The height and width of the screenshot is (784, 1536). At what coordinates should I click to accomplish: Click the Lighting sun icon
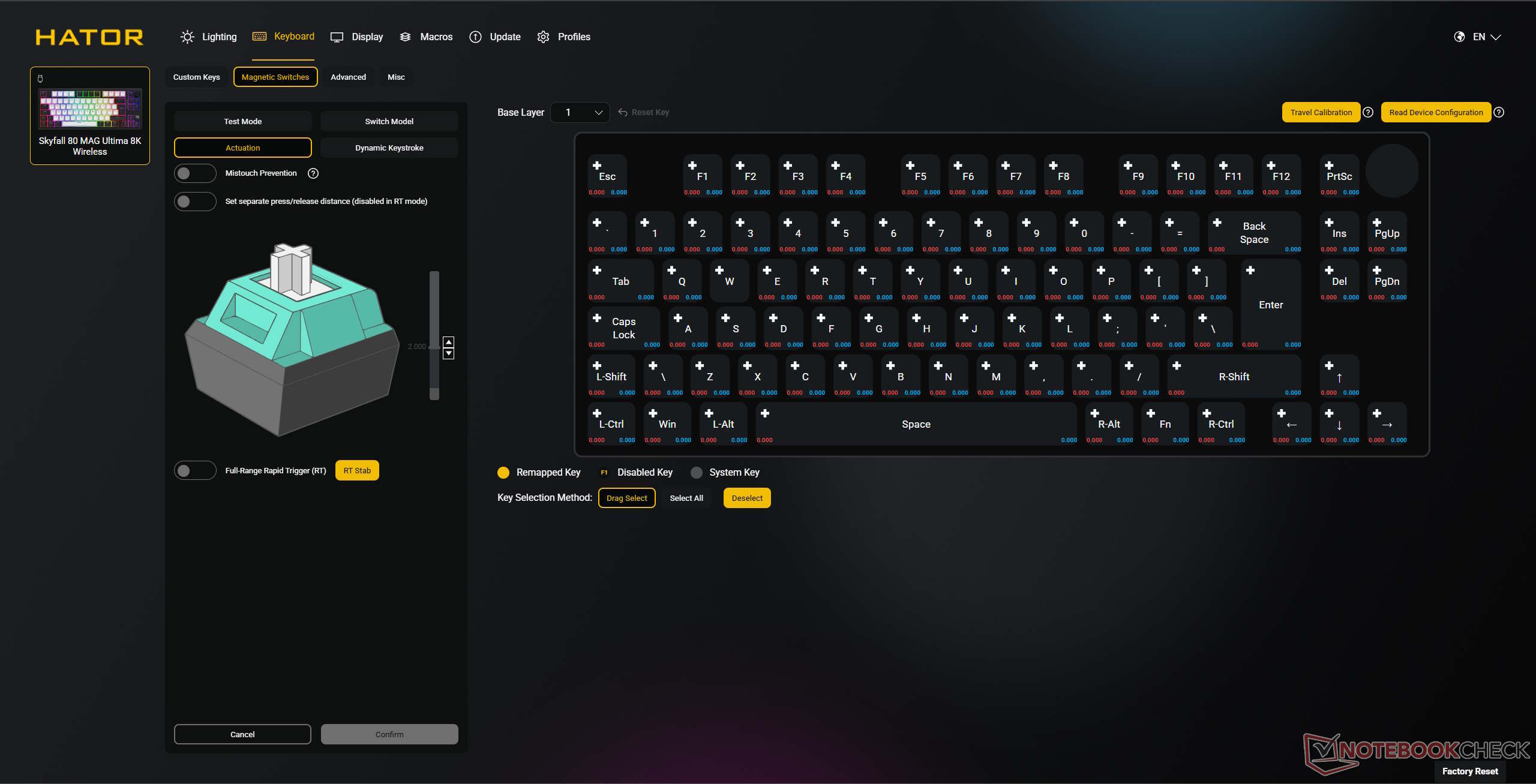point(187,37)
